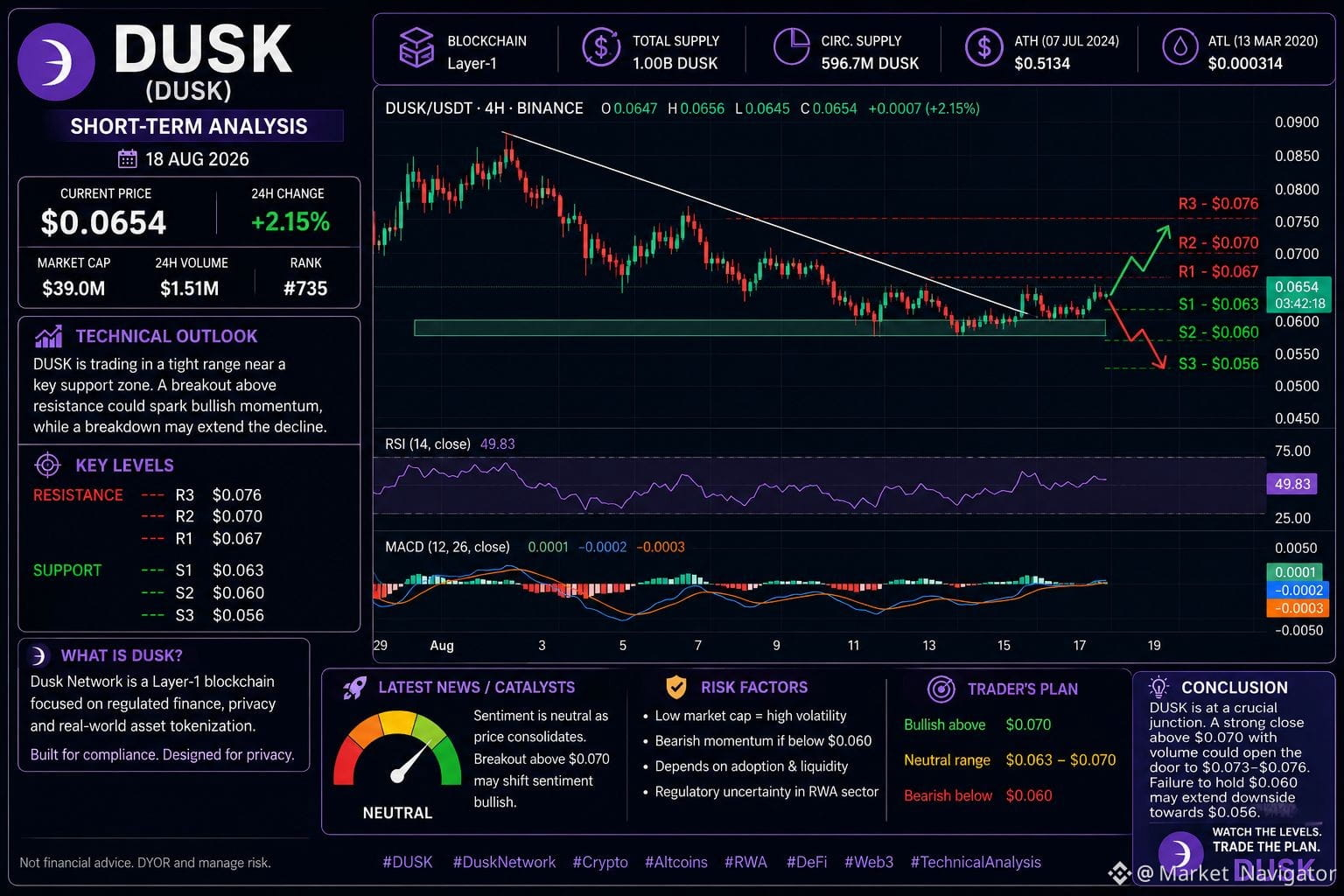Viewport: 1344px width, 896px height.
Task: Click the Neutral range row in Trader's Plan
Action: [x=1010, y=759]
